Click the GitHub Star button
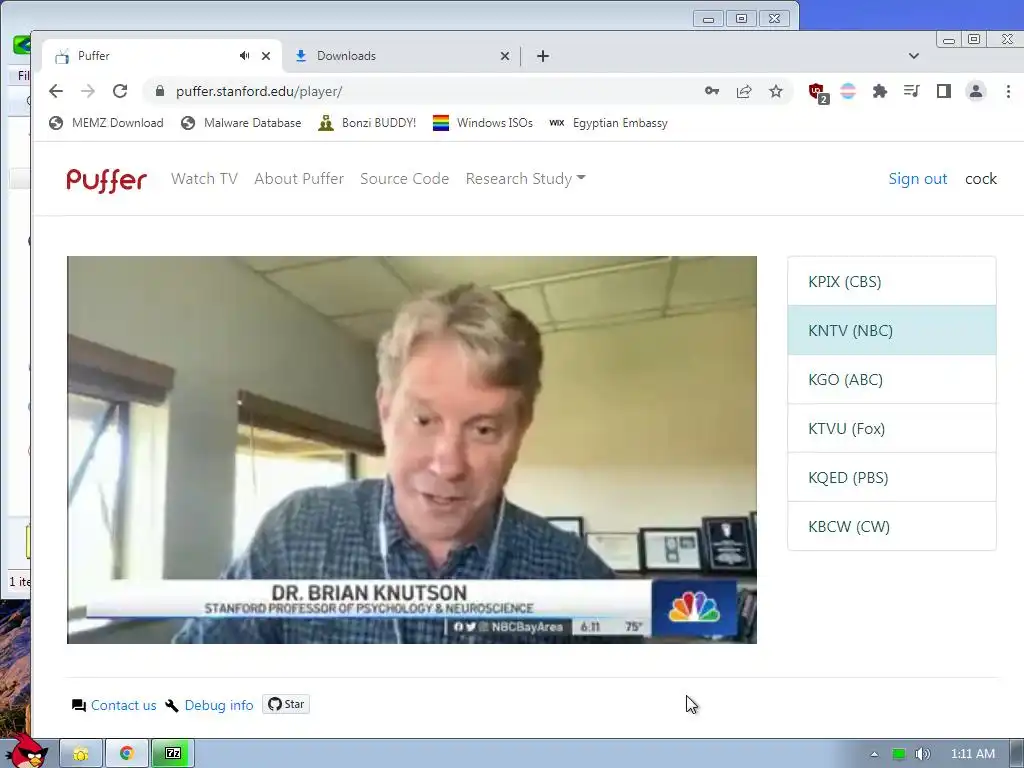Viewport: 1024px width, 768px height. click(x=286, y=704)
